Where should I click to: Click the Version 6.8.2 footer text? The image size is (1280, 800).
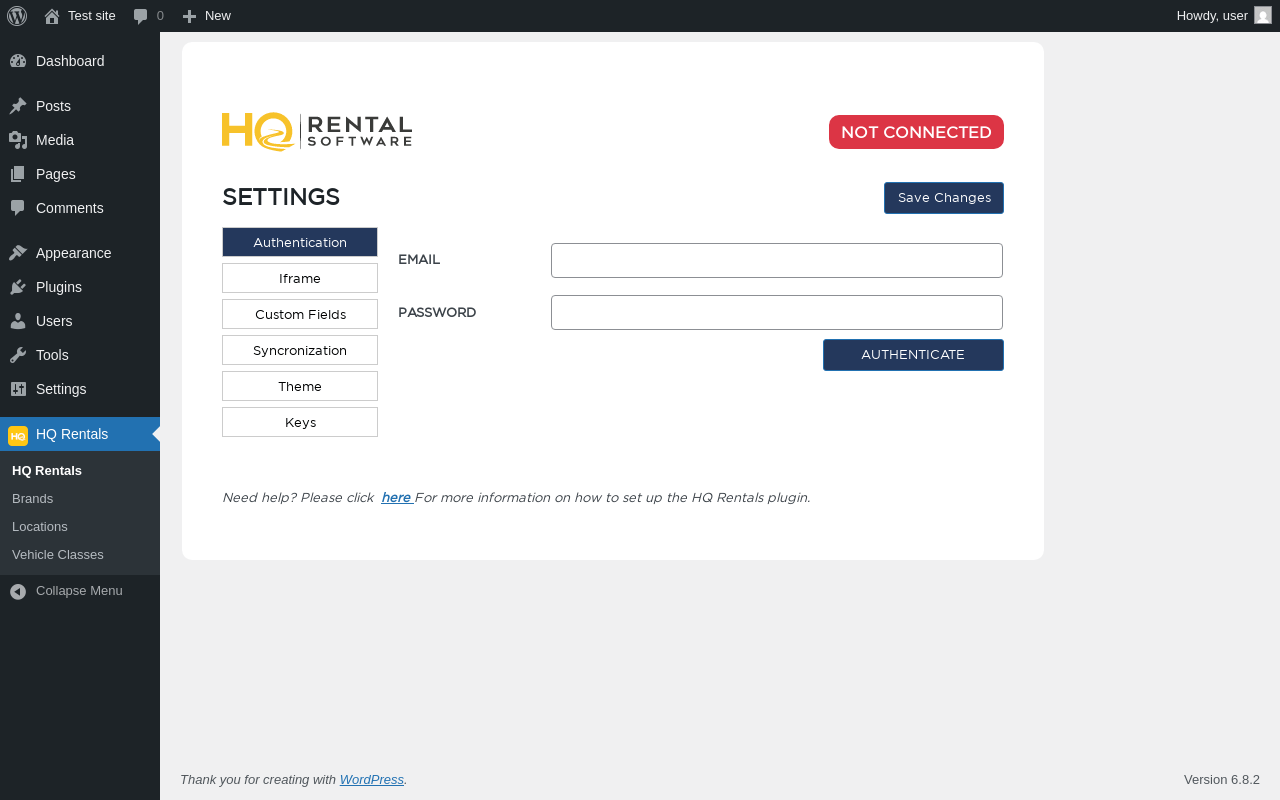coord(1222,779)
